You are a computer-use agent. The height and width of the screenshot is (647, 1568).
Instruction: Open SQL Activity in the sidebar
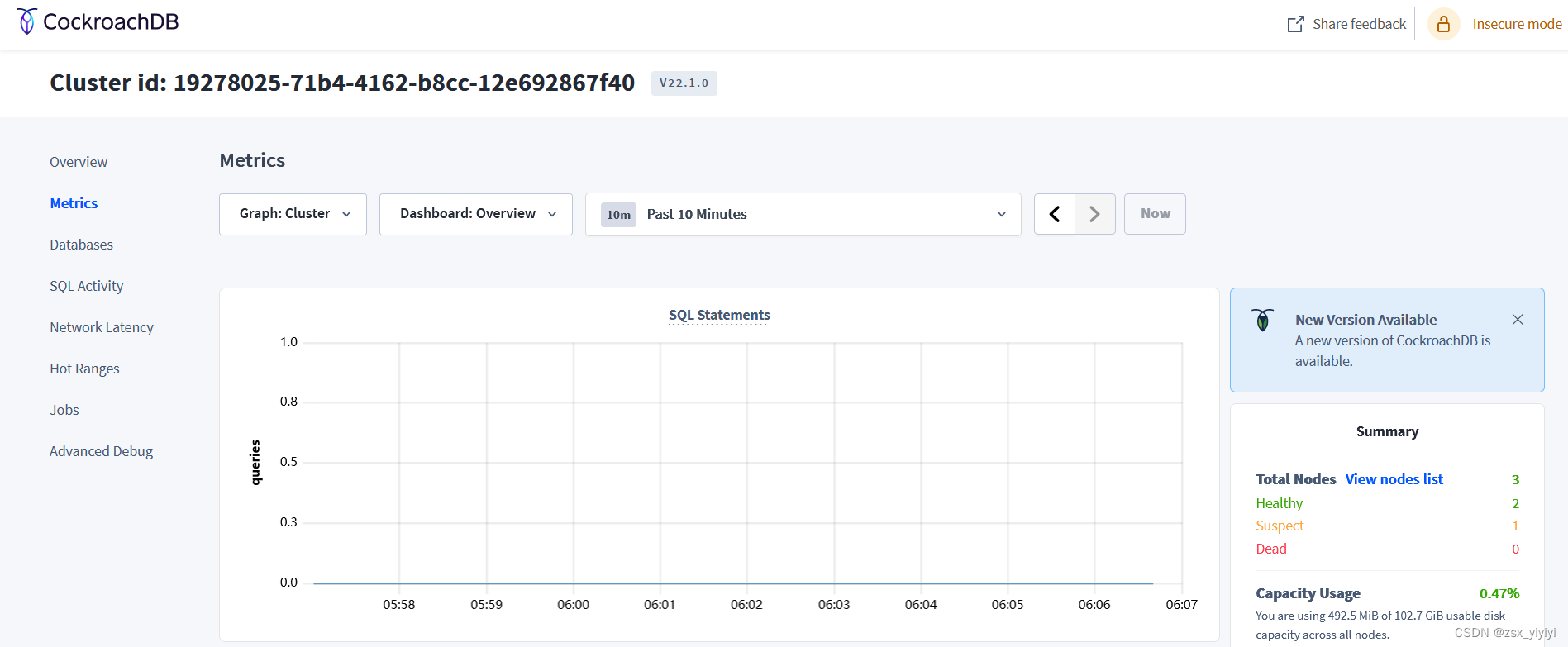(x=86, y=286)
